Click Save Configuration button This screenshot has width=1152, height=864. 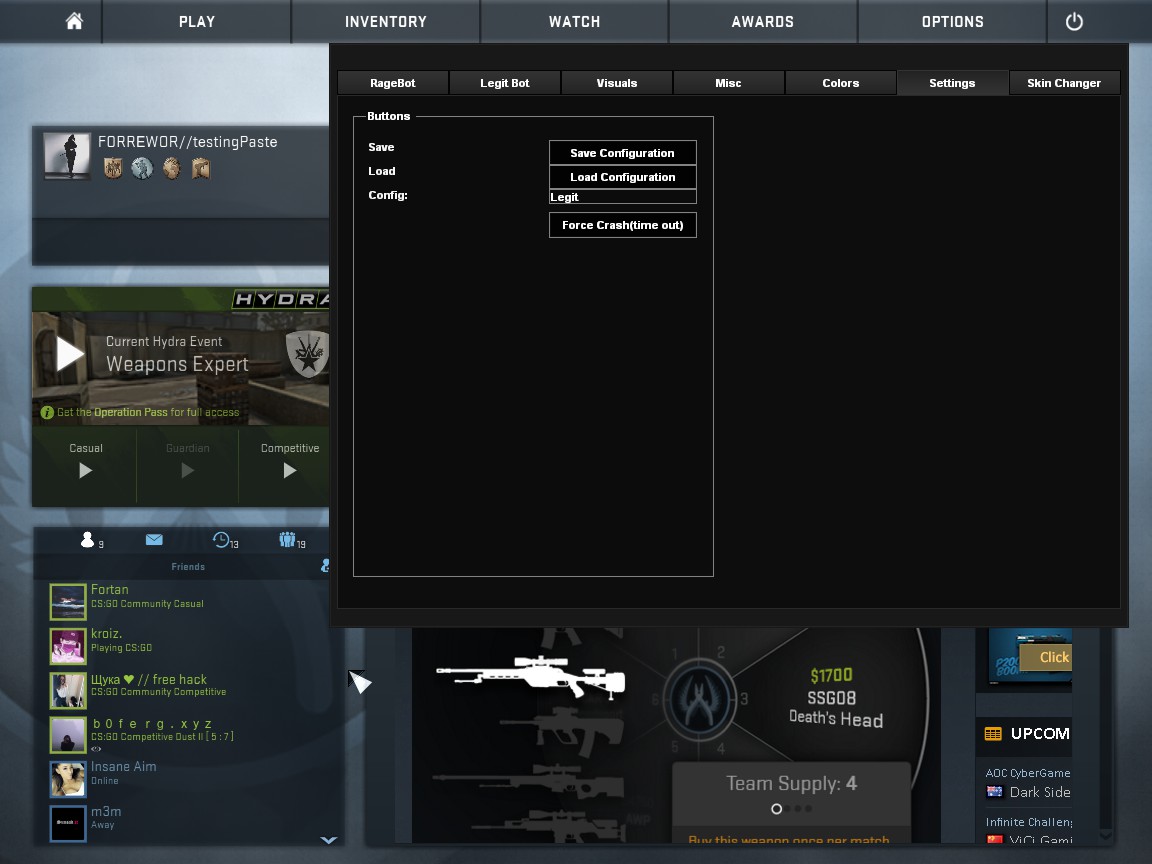[622, 153]
